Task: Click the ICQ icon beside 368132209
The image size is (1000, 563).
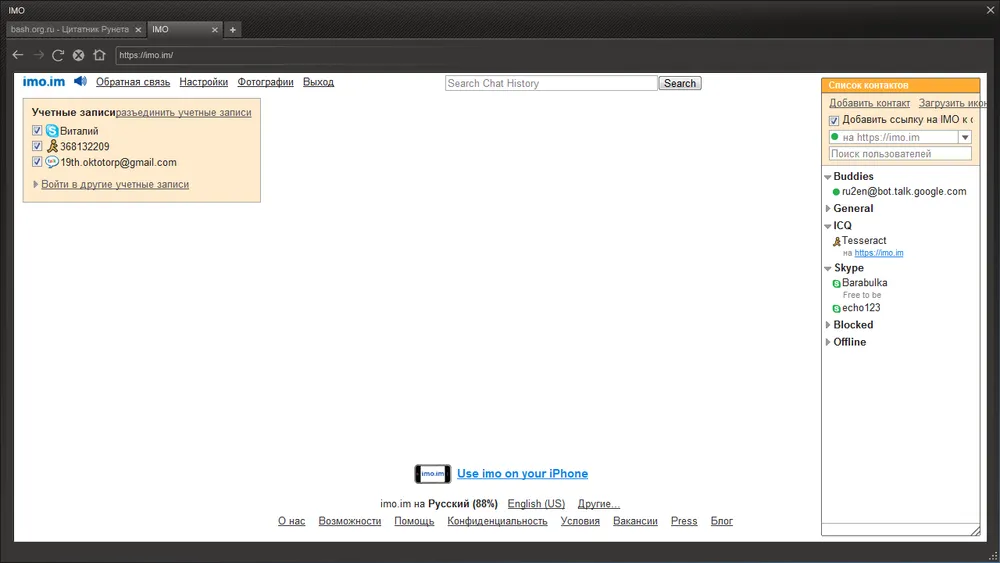Action: click(52, 147)
